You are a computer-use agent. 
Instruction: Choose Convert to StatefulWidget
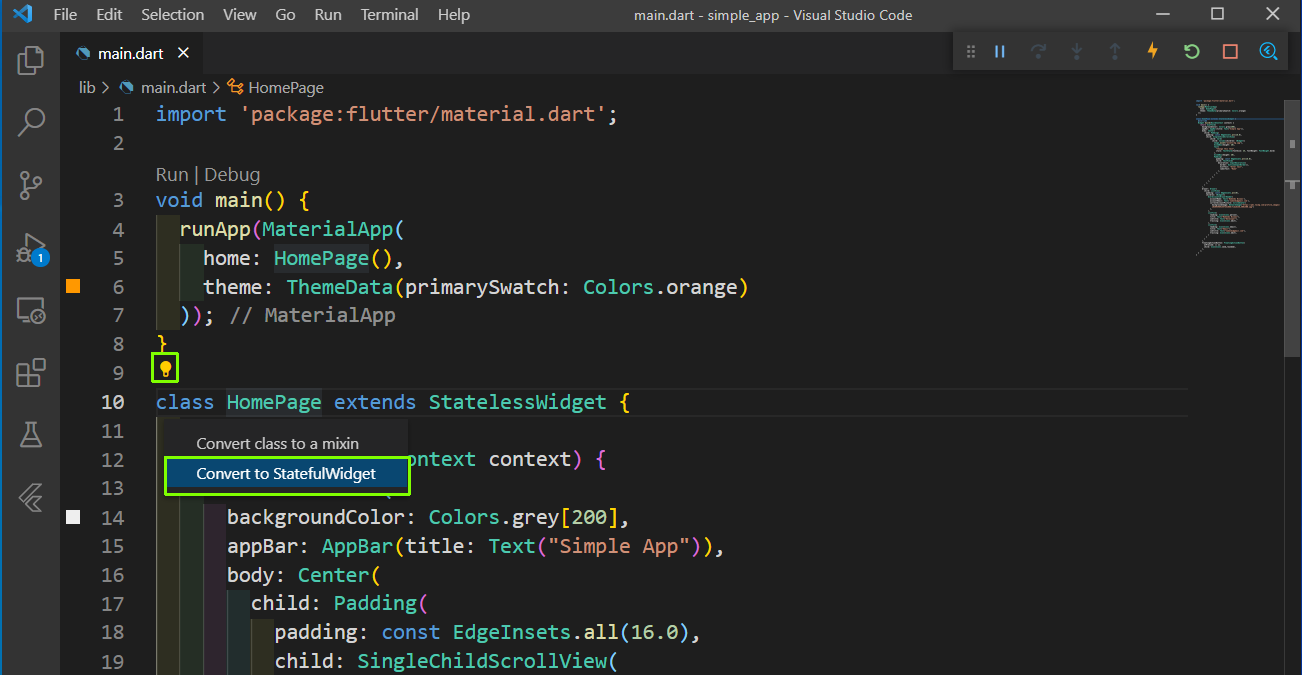click(287, 474)
